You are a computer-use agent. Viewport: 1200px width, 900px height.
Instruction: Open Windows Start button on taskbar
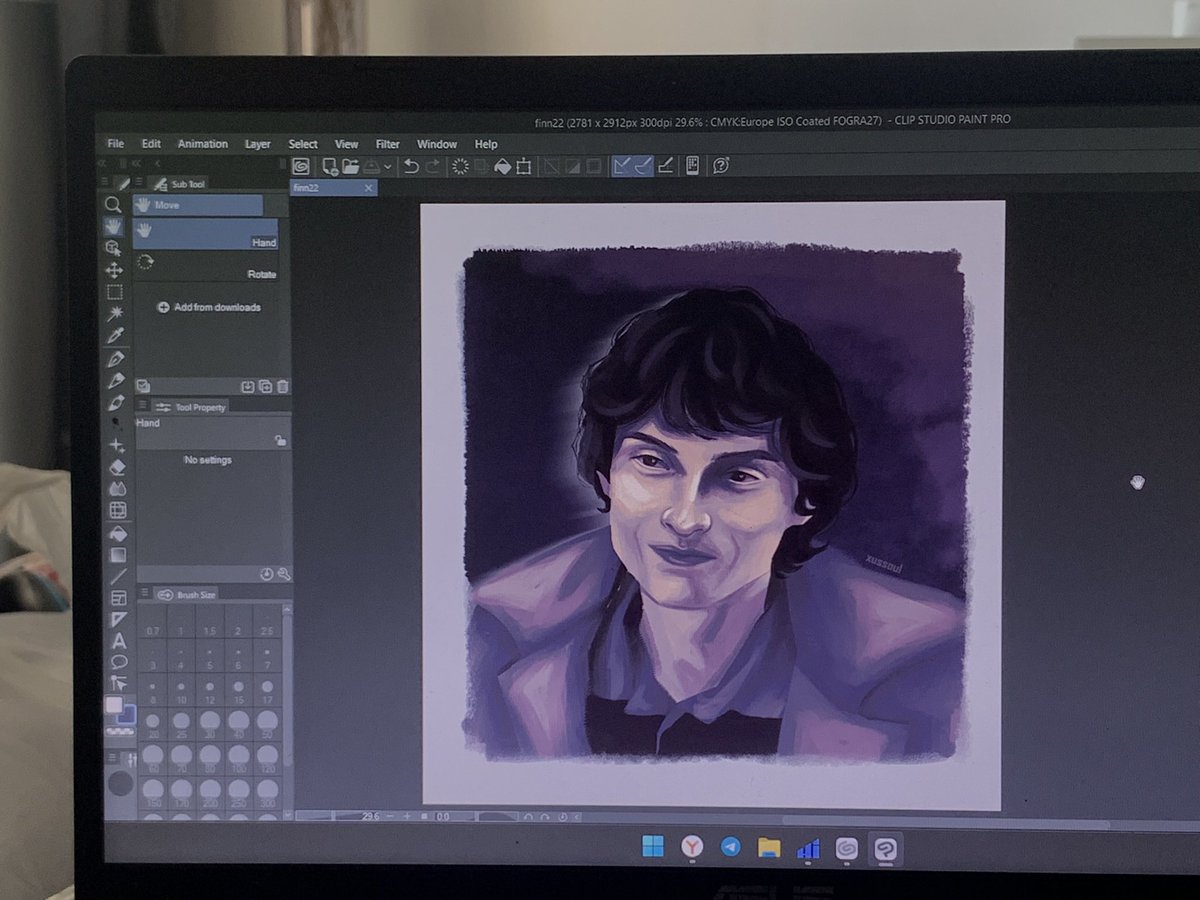tap(652, 848)
